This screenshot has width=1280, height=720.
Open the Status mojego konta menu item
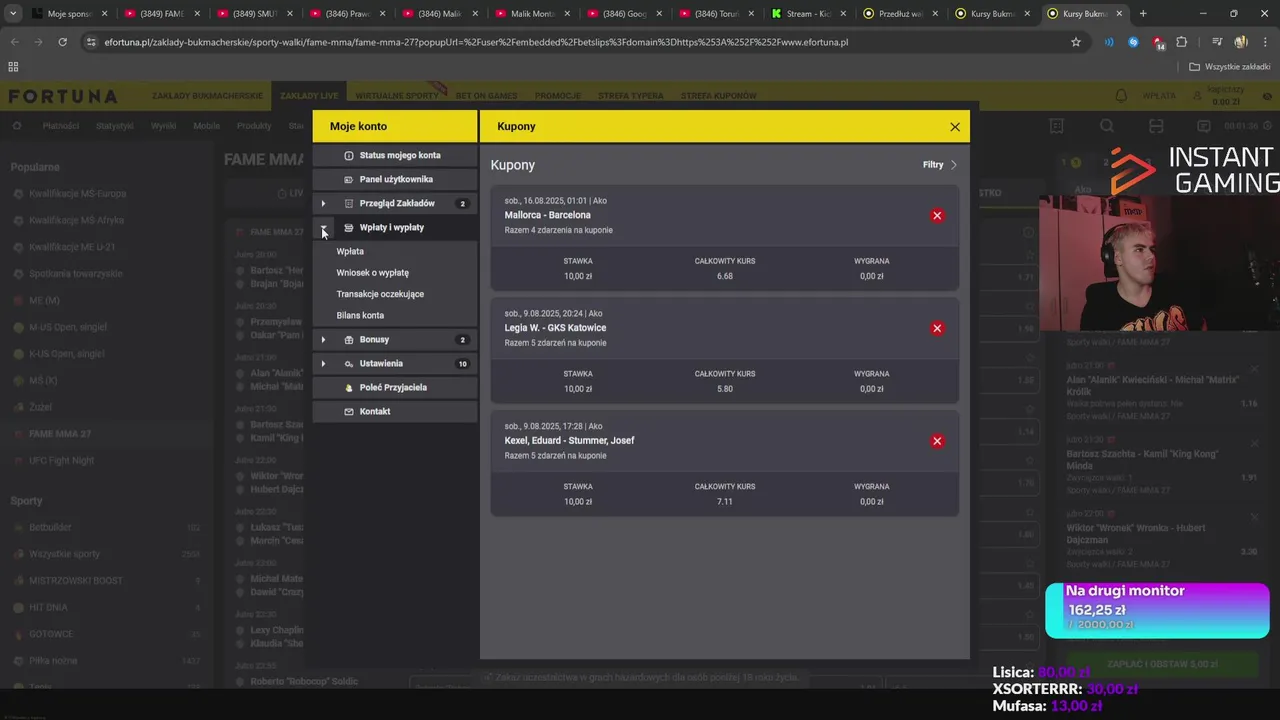395,156
